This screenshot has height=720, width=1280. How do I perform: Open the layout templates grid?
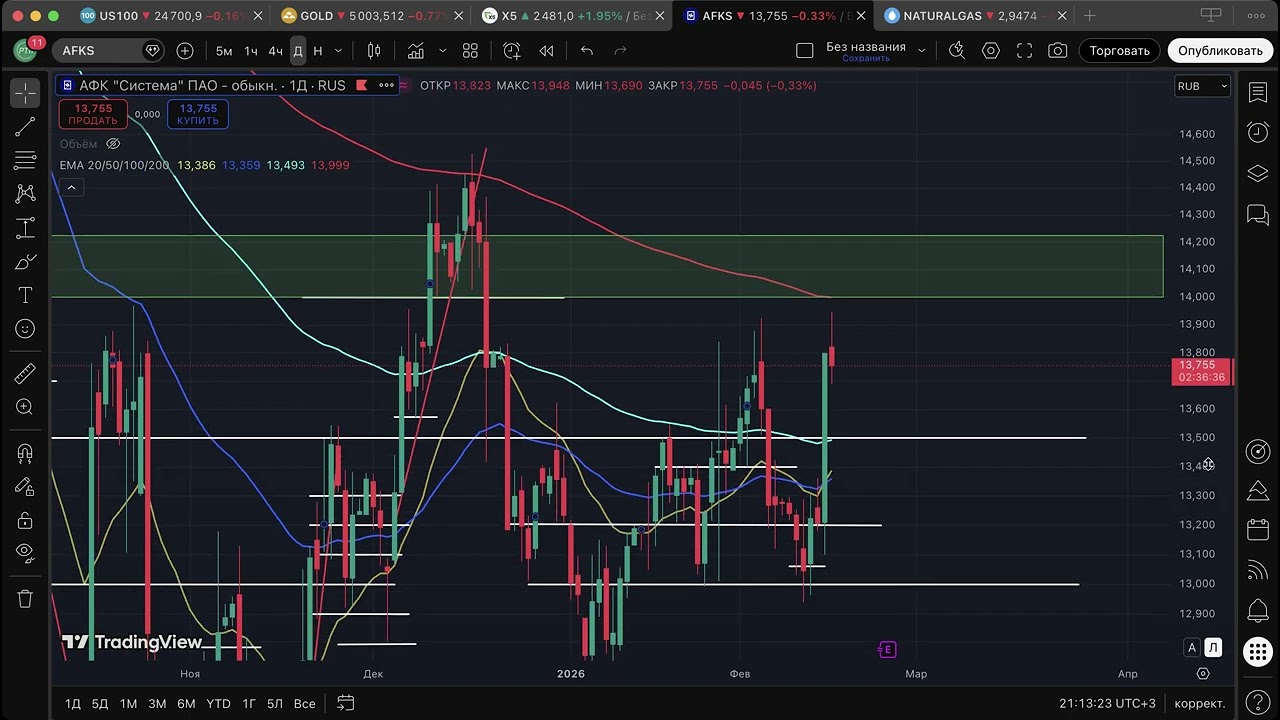470,51
